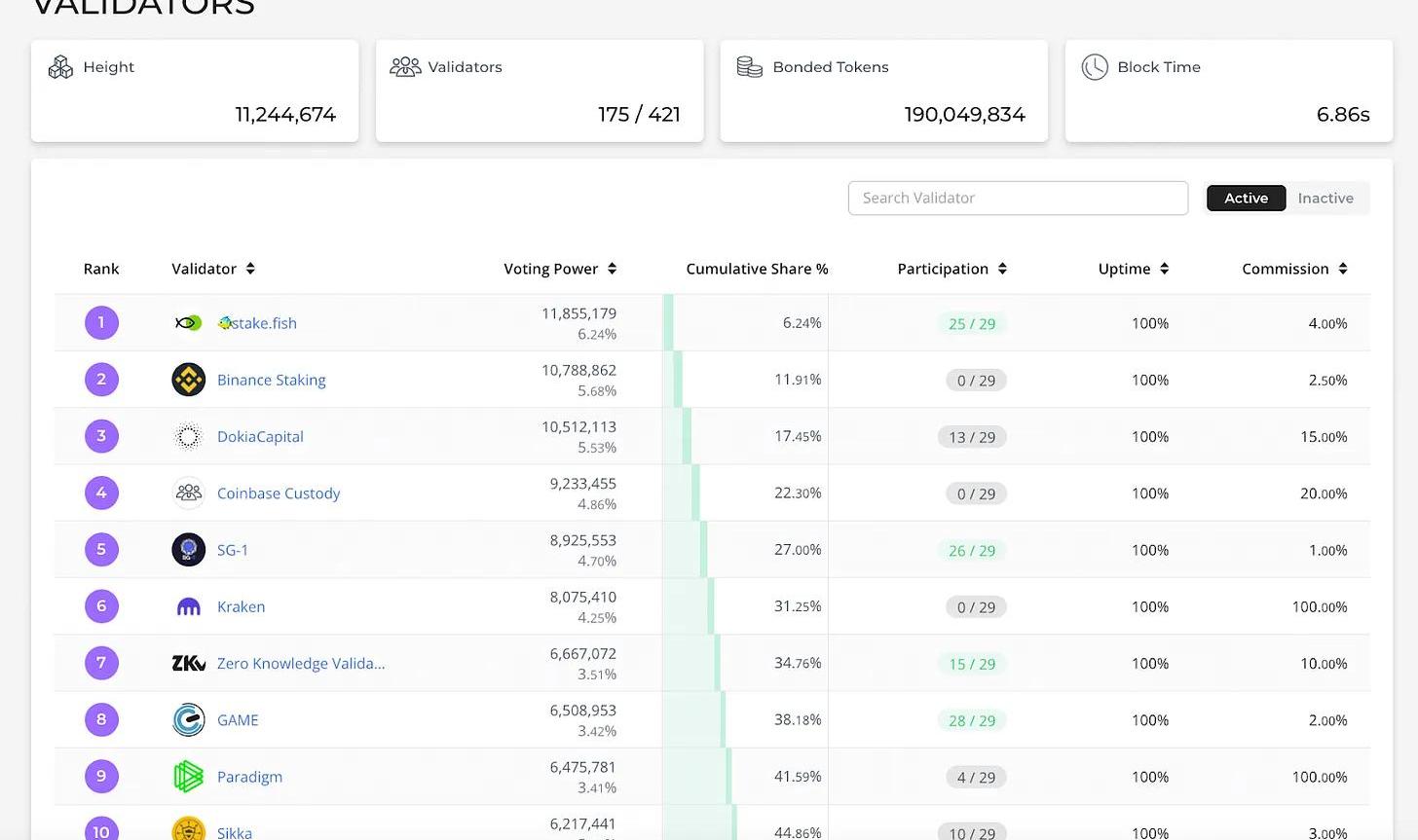Click the validators count 175 / 421
1418x840 pixels.
tap(639, 115)
